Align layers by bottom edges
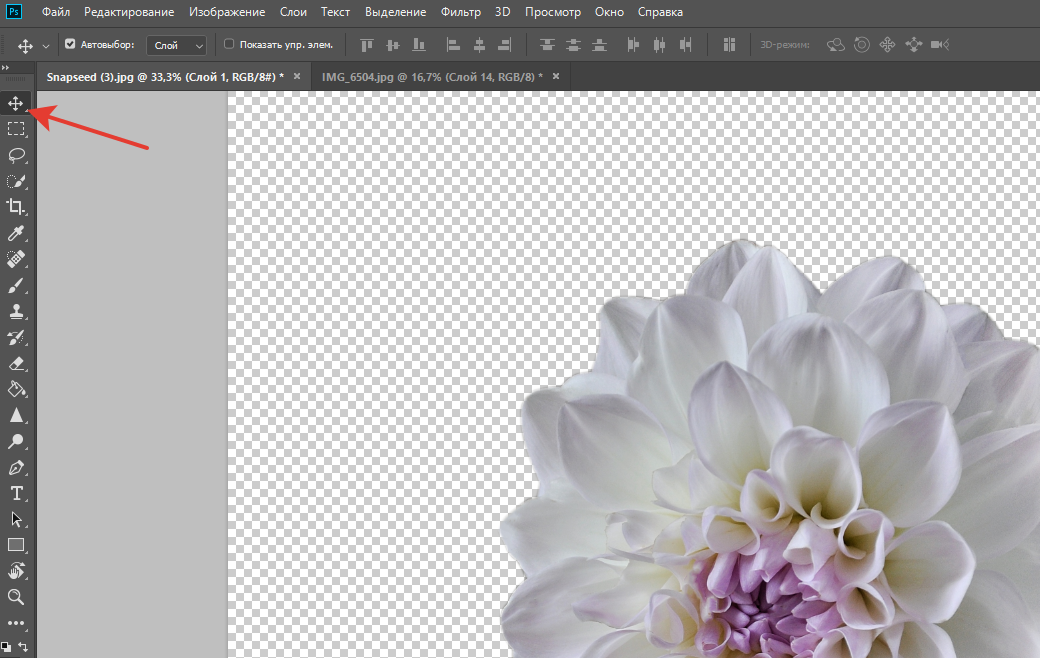 [x=419, y=45]
